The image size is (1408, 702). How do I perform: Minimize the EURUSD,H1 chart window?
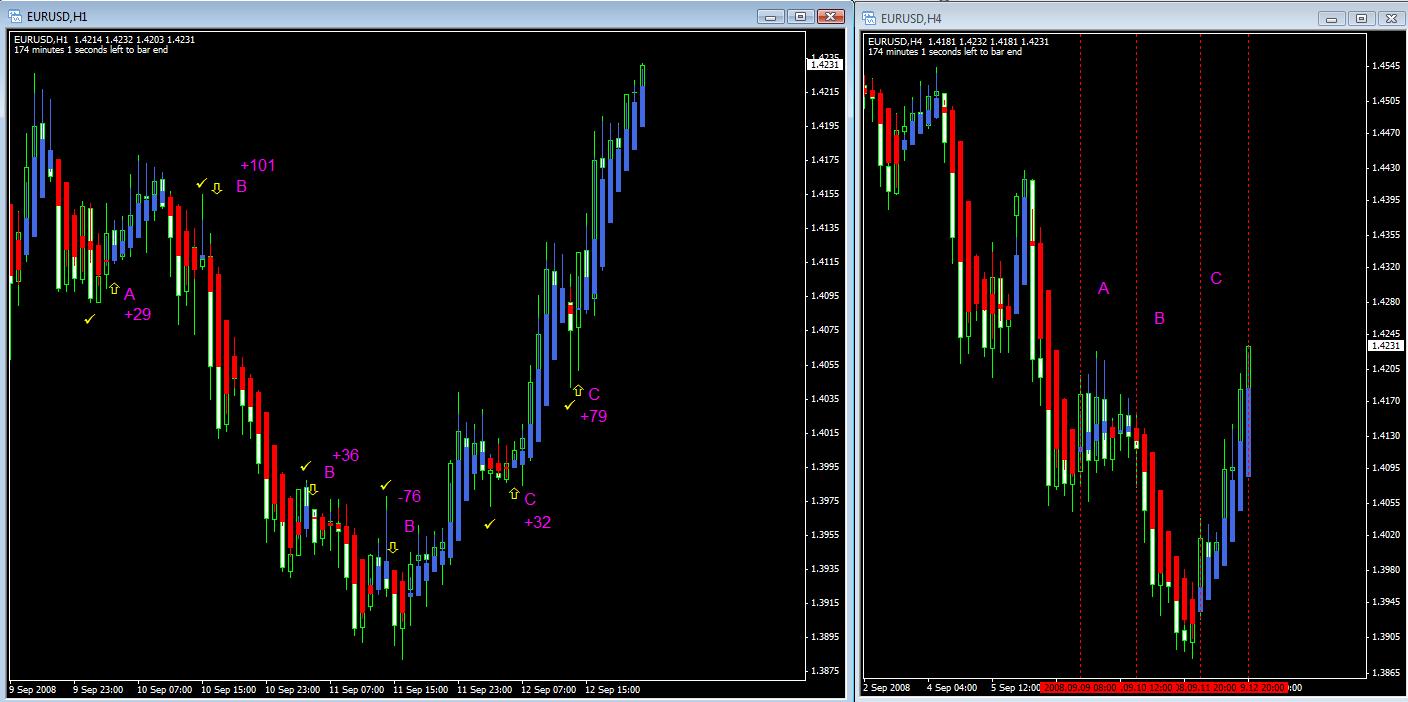pyautogui.click(x=771, y=16)
